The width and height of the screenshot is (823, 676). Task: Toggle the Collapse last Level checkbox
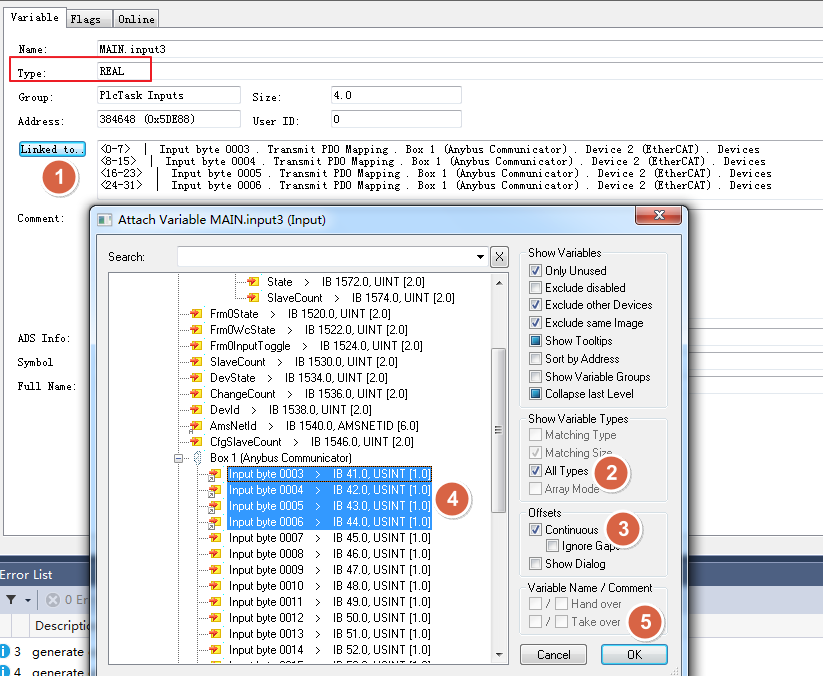[x=535, y=394]
